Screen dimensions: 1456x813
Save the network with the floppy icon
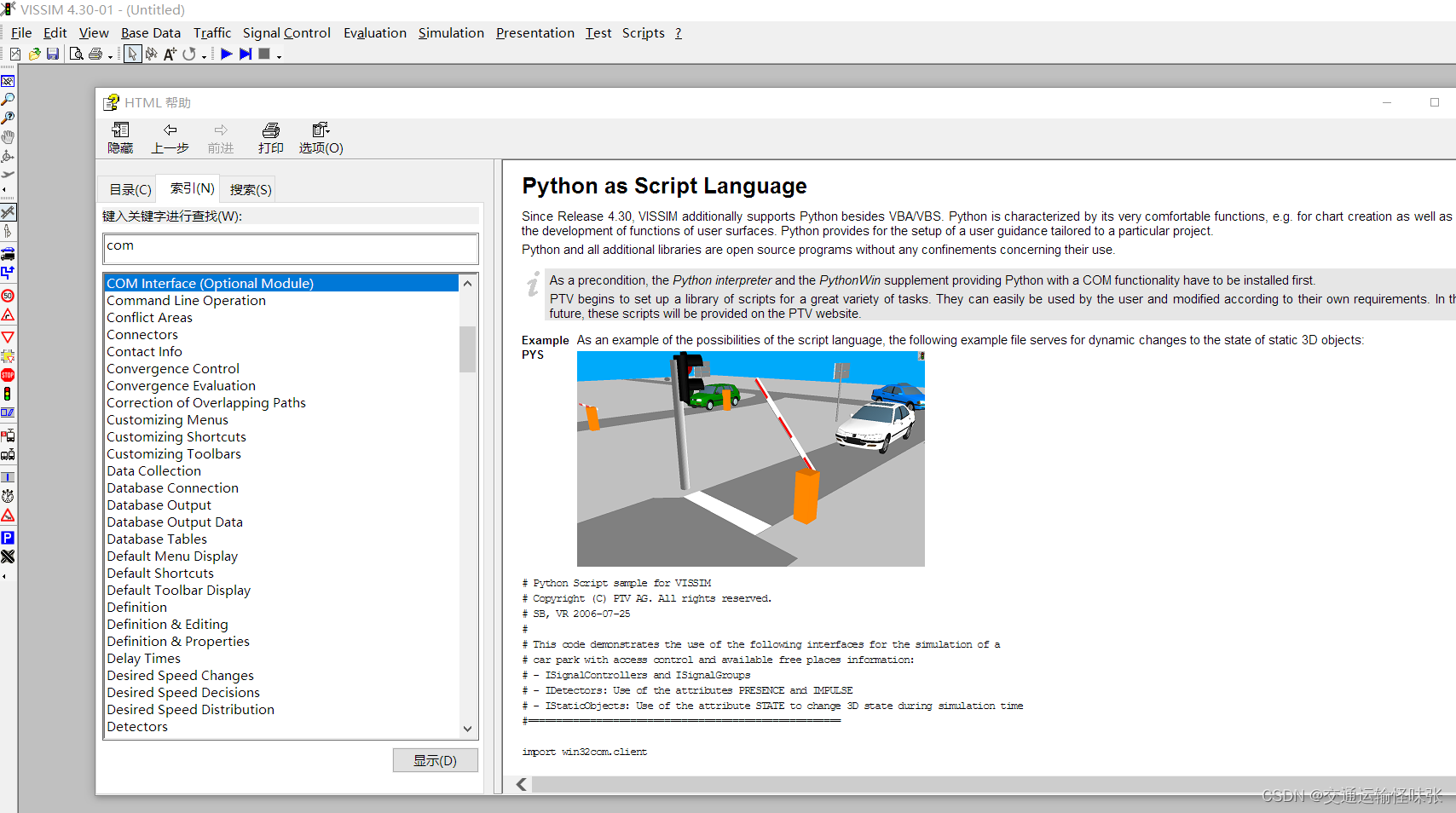53,54
